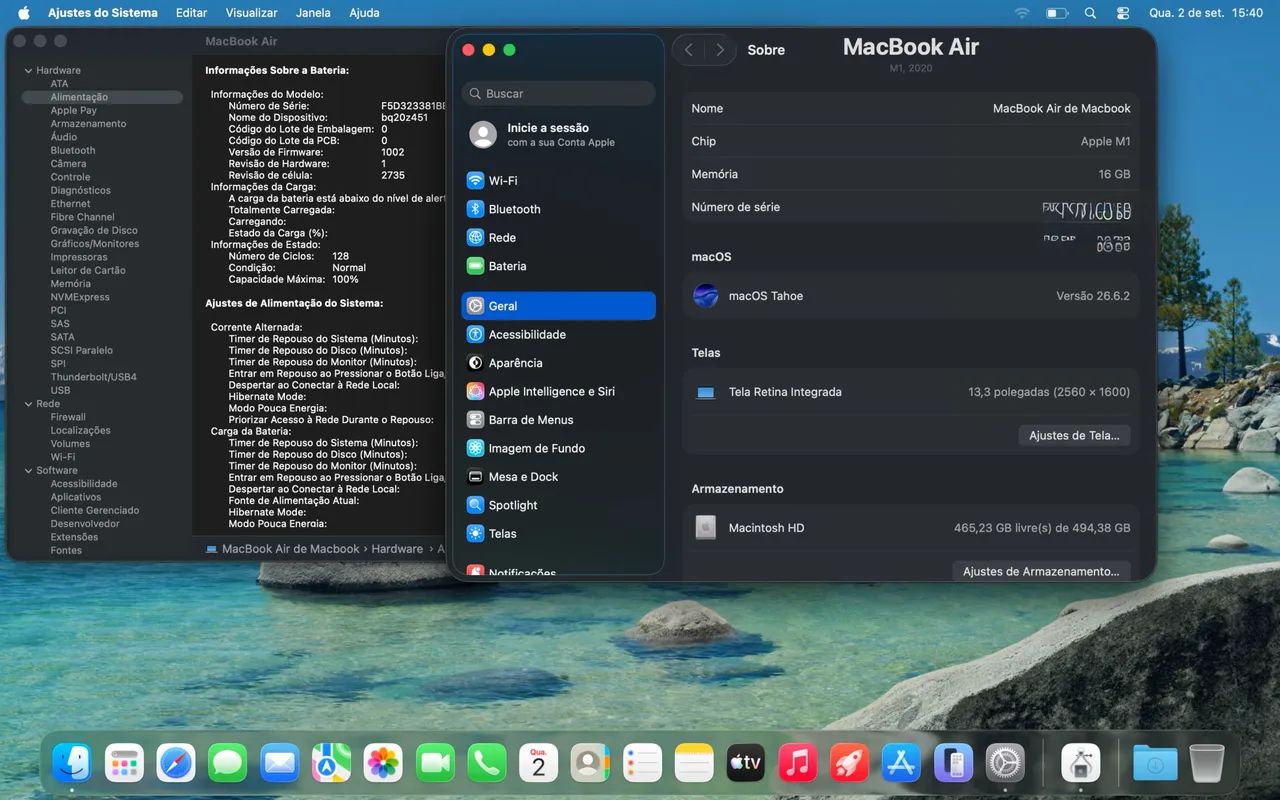1280x800 pixels.
Task: Click the Ajustes de Armazenamento button
Action: pyautogui.click(x=1041, y=572)
